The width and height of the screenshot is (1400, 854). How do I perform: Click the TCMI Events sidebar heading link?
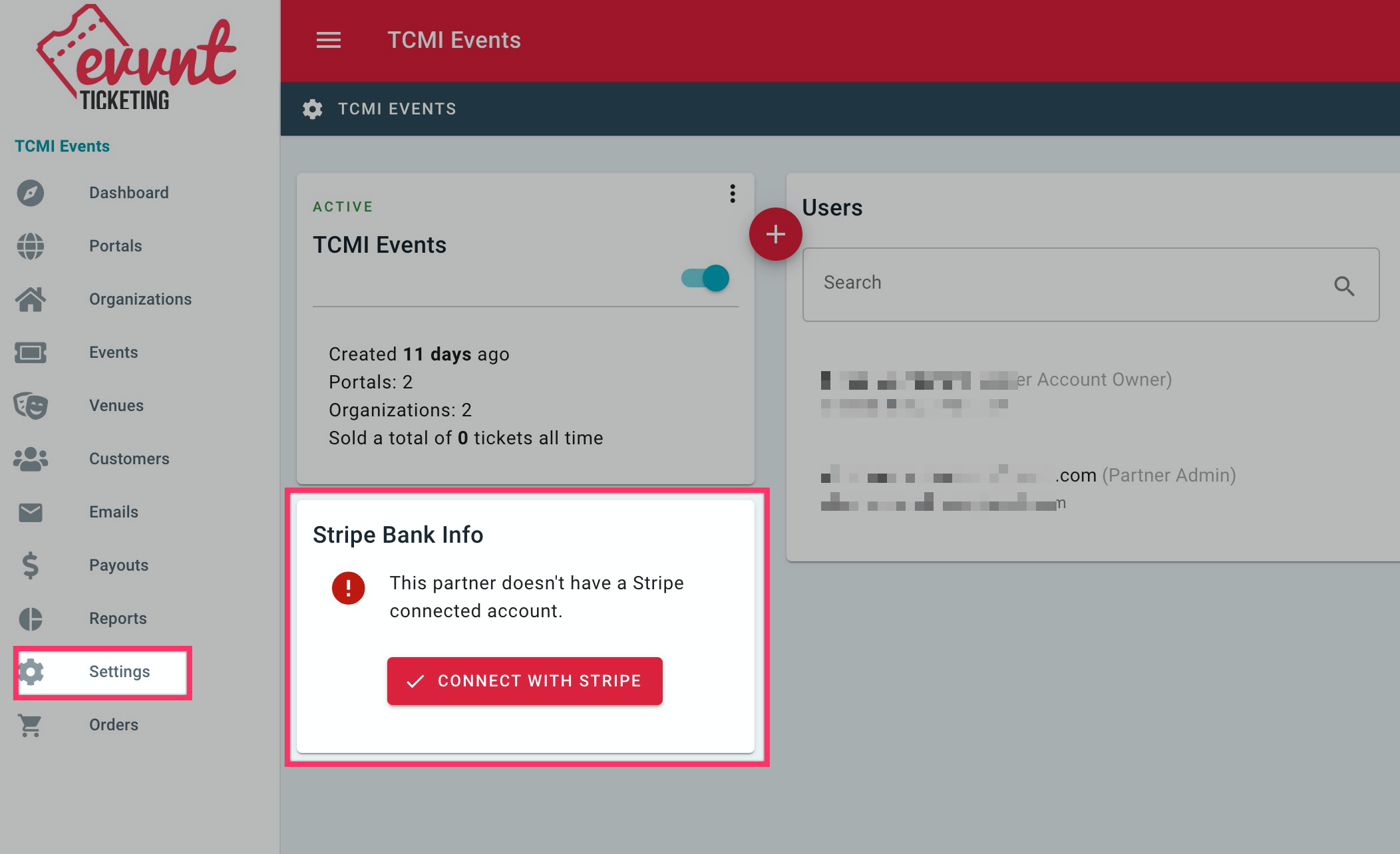(x=62, y=146)
